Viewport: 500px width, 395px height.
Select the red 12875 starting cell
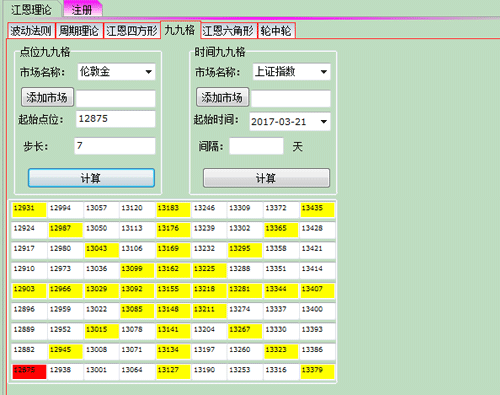(x=29, y=371)
